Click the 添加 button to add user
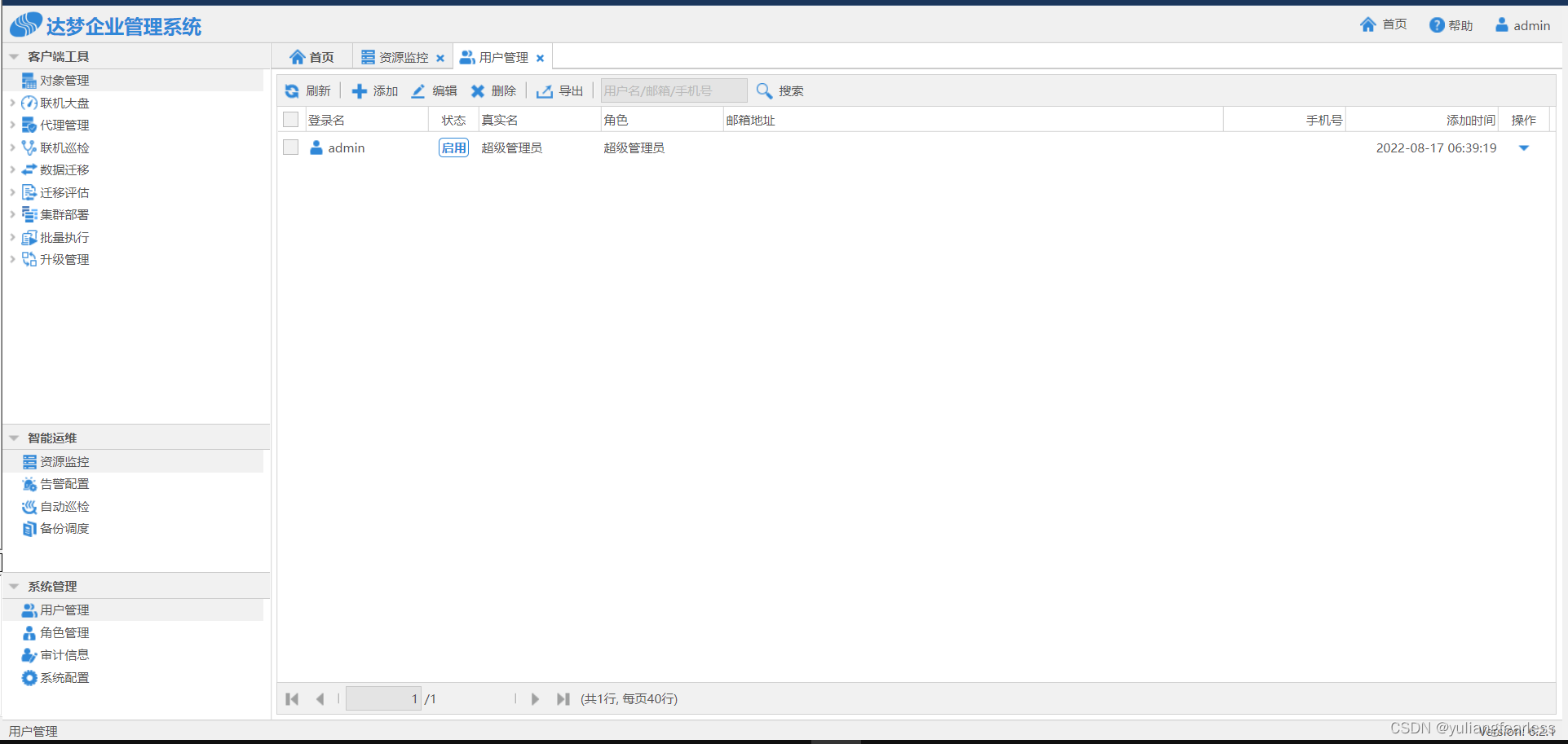 coord(374,90)
